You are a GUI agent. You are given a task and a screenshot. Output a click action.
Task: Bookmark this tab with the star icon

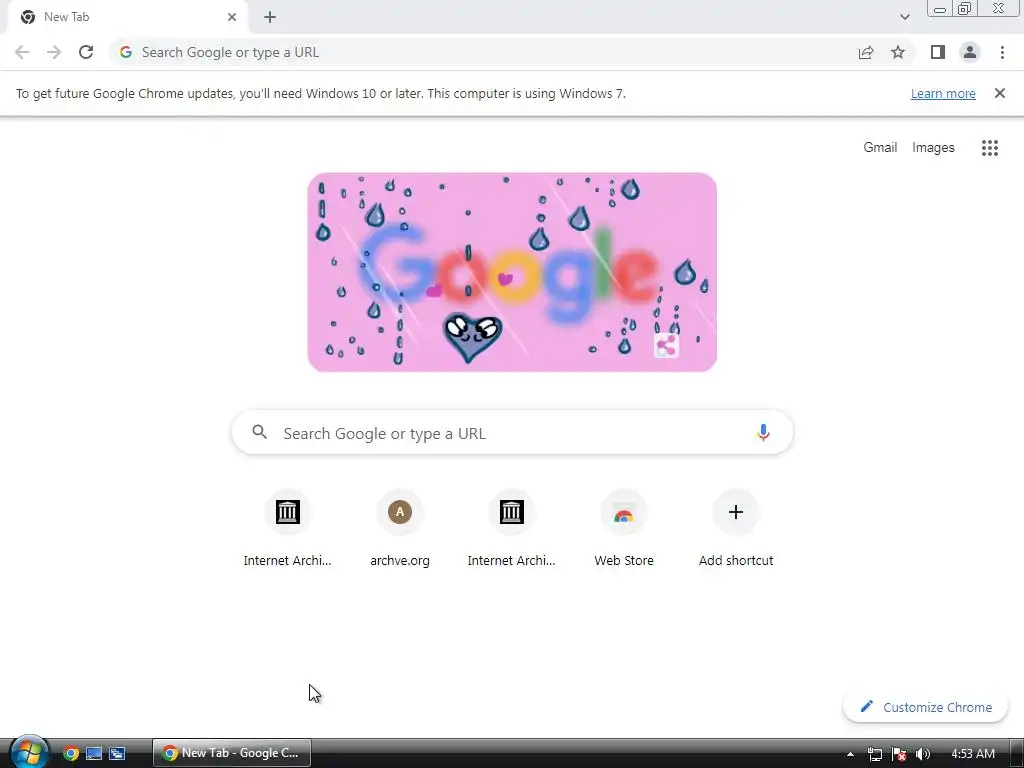click(898, 52)
